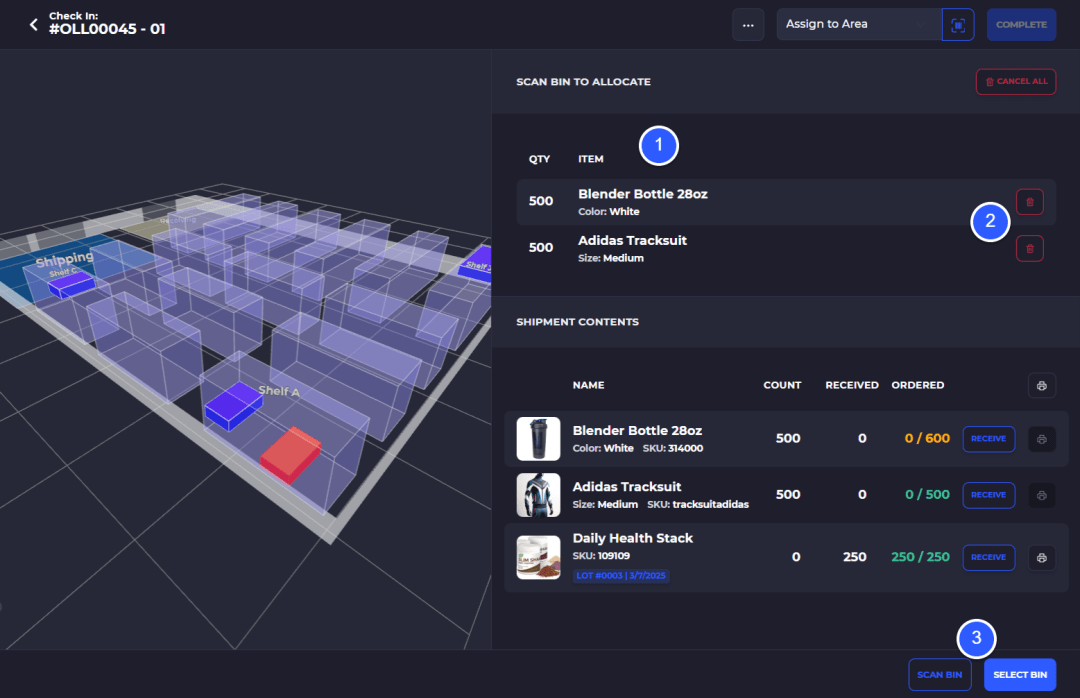Screen dimensions: 1080x698
Task: Click the SHIPMENT CONTENTS heading
Action: [x=577, y=322]
